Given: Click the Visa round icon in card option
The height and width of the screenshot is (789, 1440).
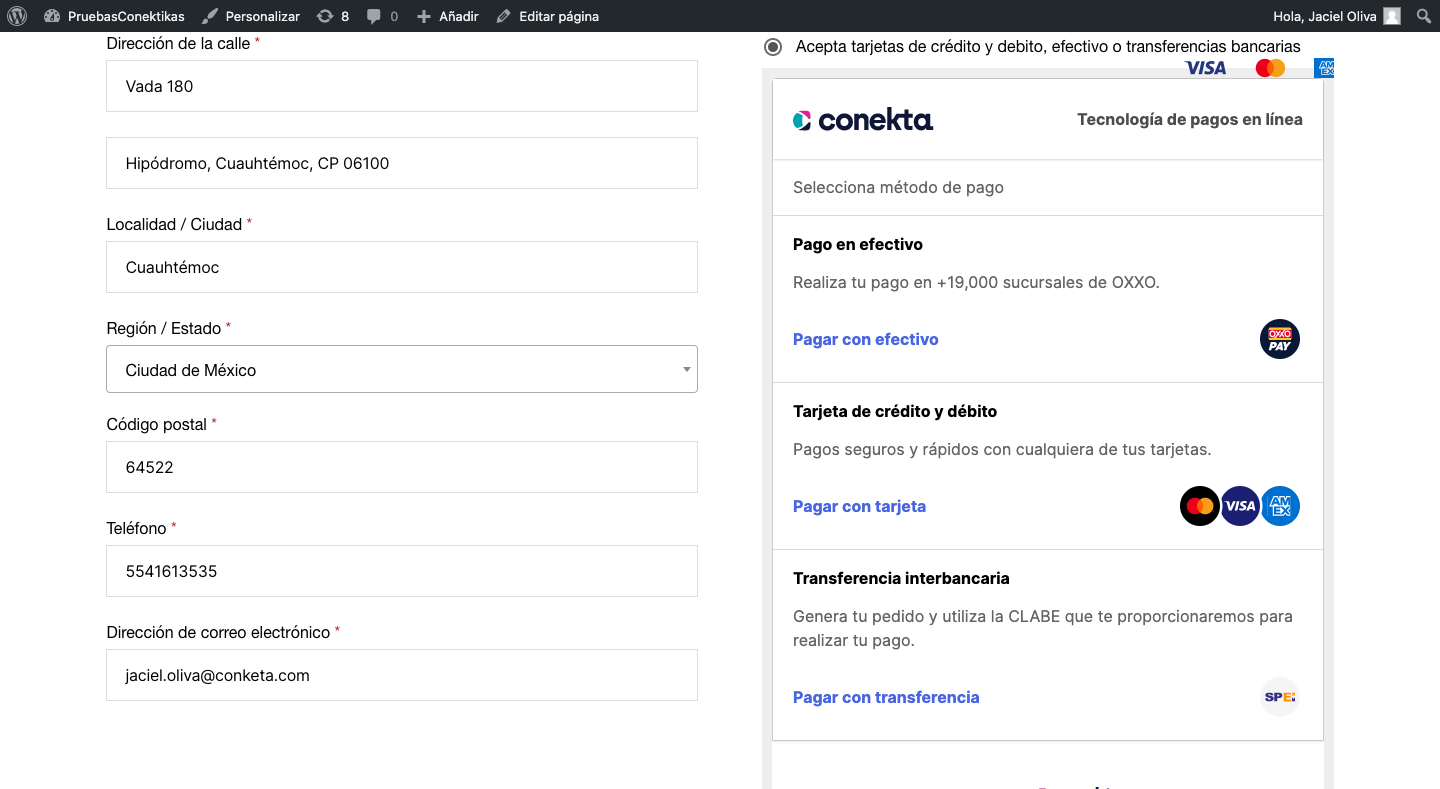Looking at the screenshot, I should pos(1240,506).
